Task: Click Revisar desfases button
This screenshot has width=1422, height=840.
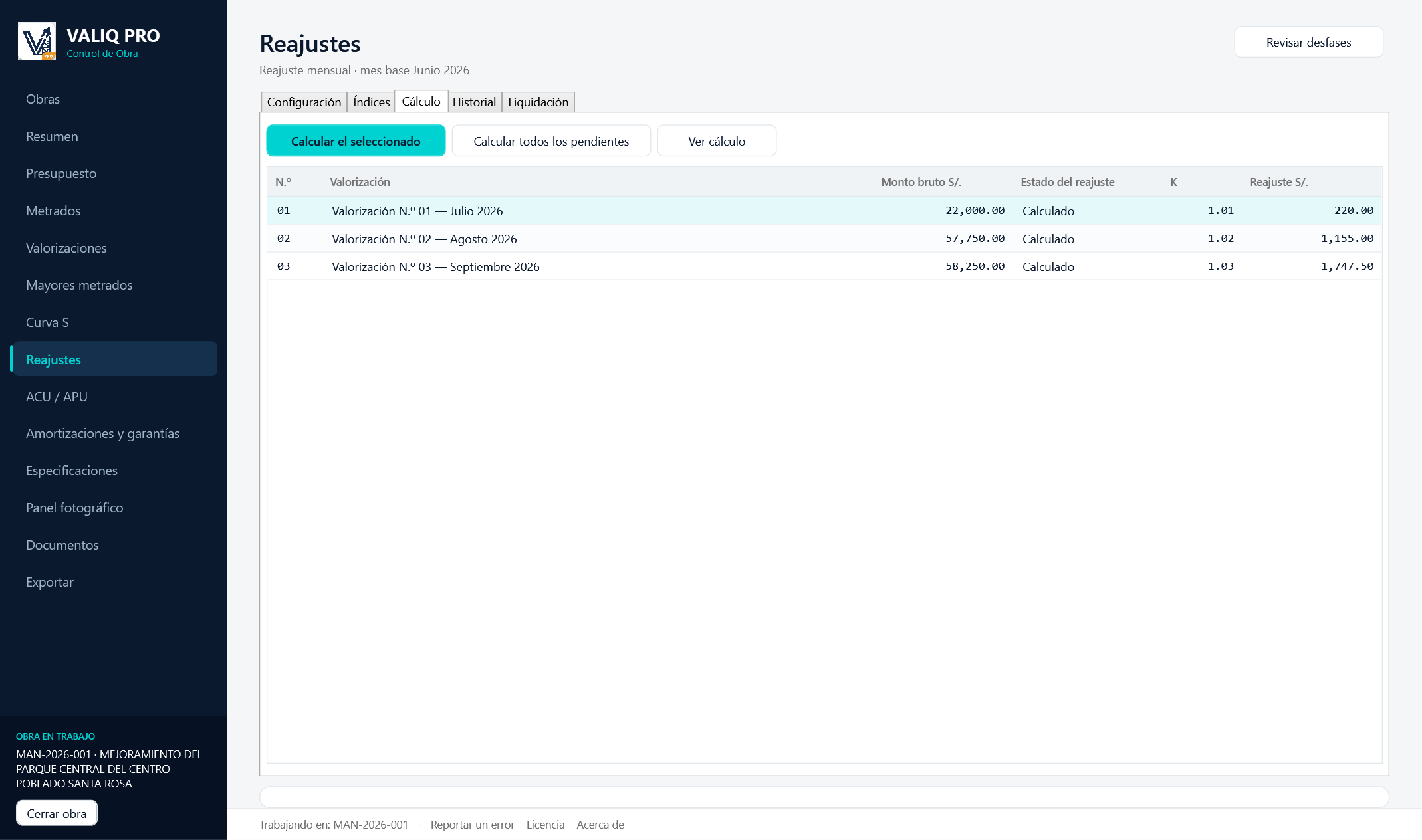Action: pyautogui.click(x=1308, y=42)
